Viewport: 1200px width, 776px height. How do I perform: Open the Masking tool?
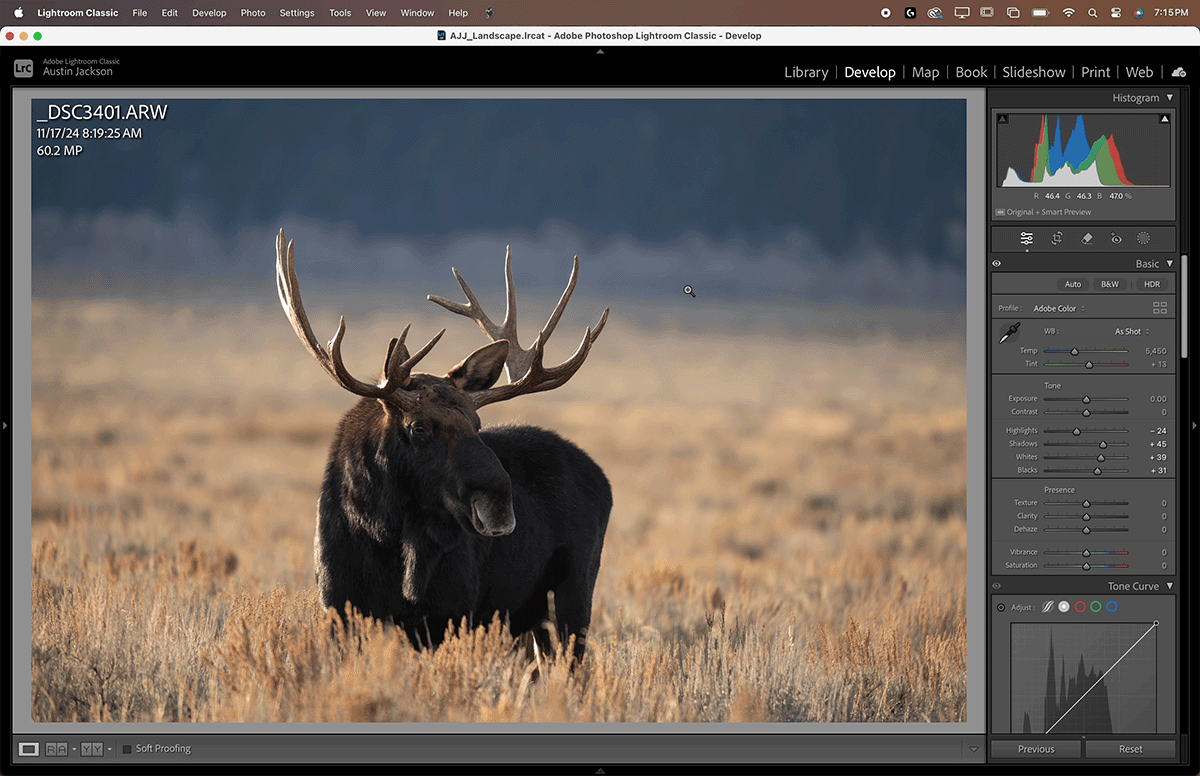click(1144, 239)
